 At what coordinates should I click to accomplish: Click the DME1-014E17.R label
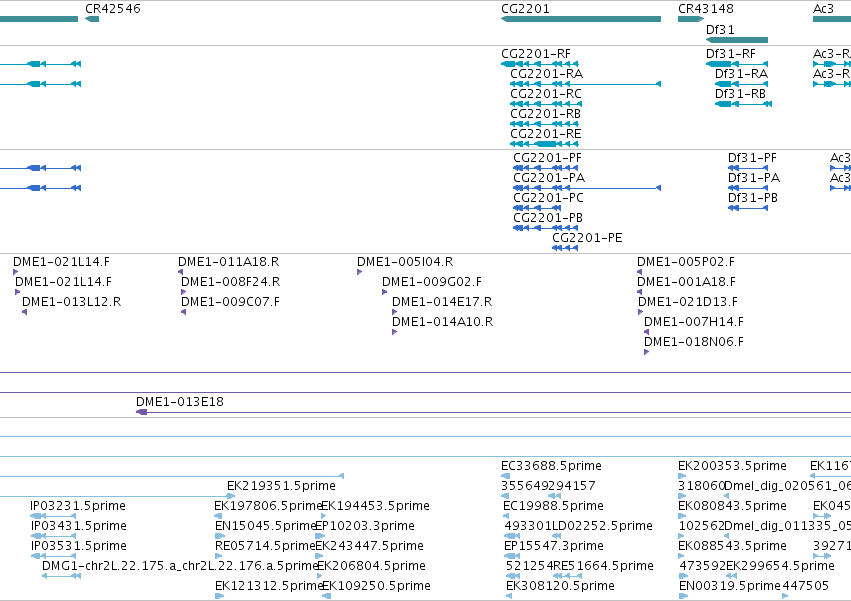tap(442, 302)
